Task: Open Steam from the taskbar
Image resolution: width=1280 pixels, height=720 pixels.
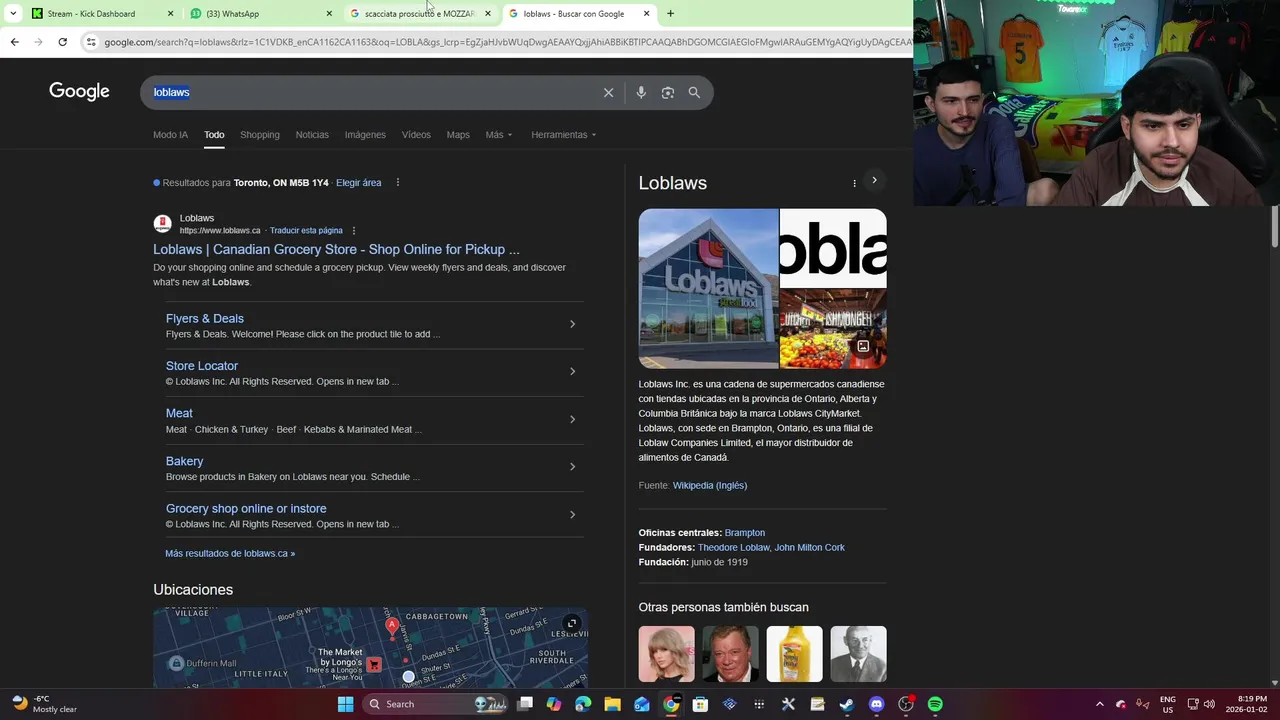Action: [x=846, y=704]
